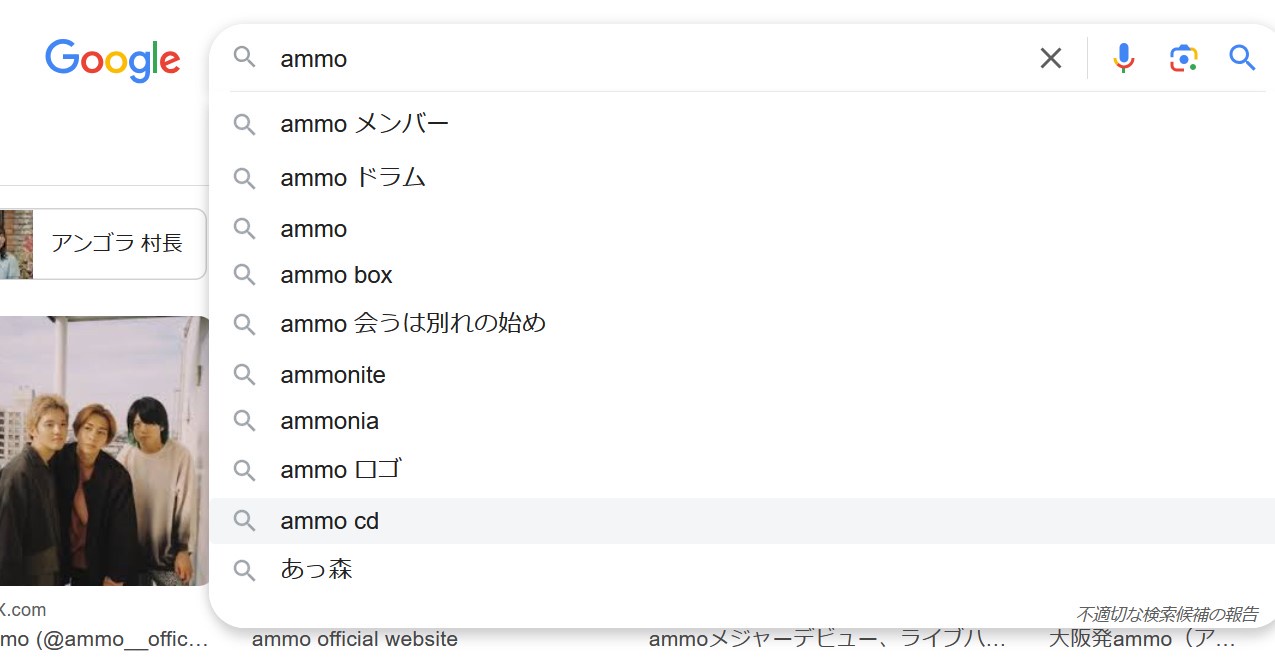Click into the ammo search input field

coord(650,59)
